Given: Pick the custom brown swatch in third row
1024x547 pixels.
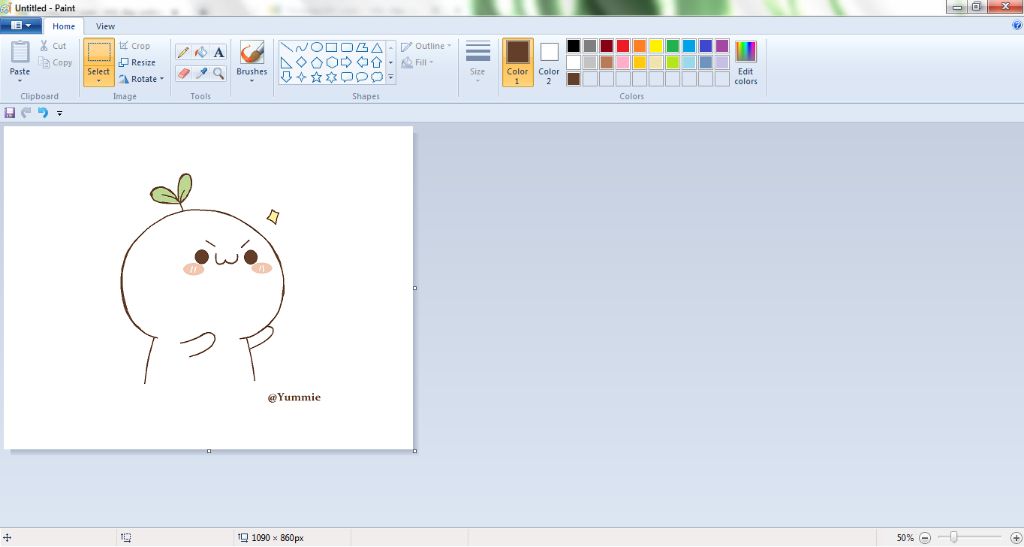Looking at the screenshot, I should [573, 79].
